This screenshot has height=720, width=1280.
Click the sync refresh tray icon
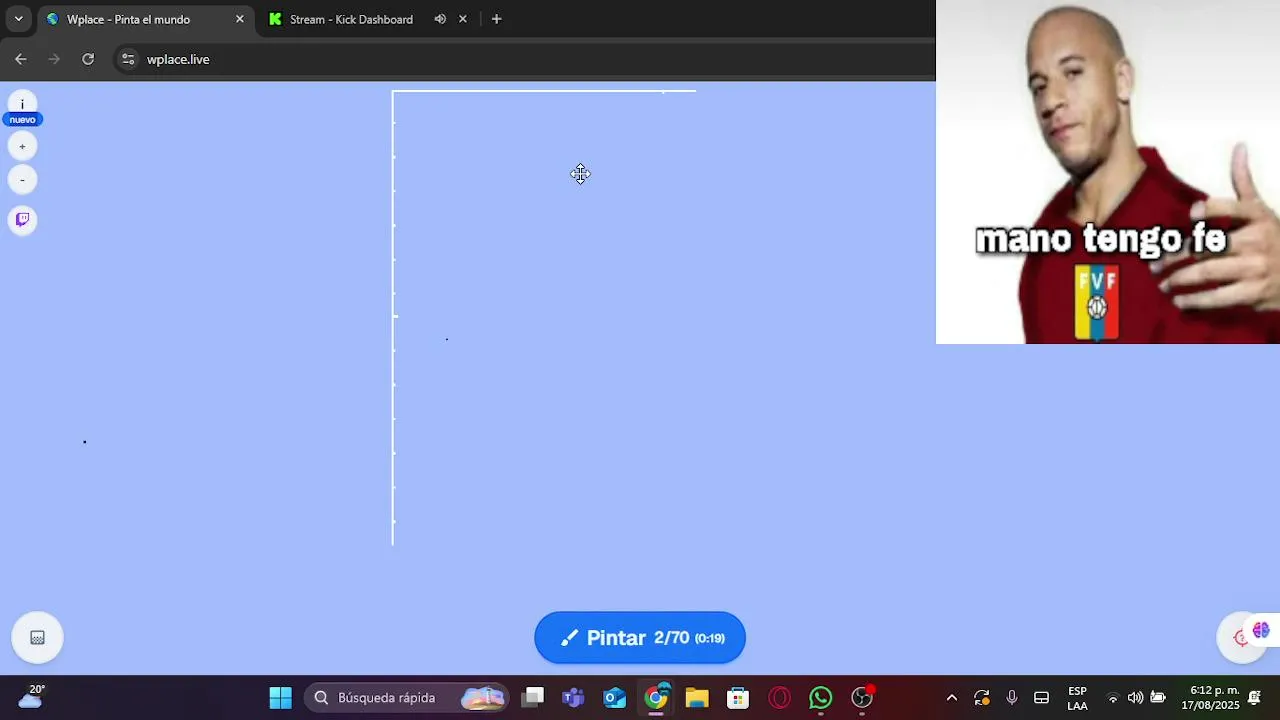tap(982, 698)
